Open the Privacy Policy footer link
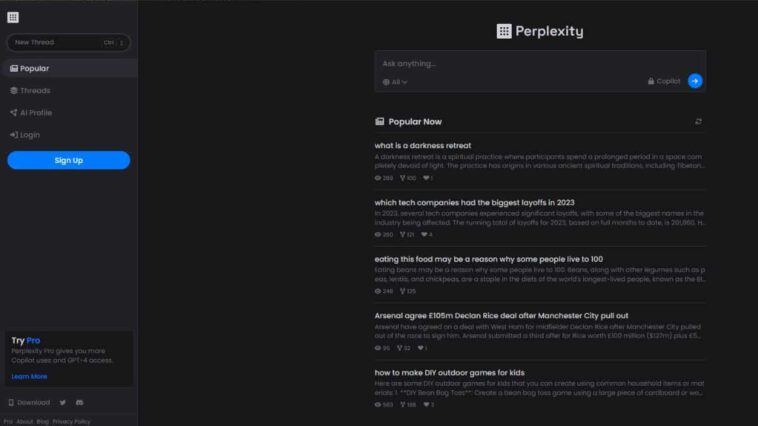 (71, 422)
